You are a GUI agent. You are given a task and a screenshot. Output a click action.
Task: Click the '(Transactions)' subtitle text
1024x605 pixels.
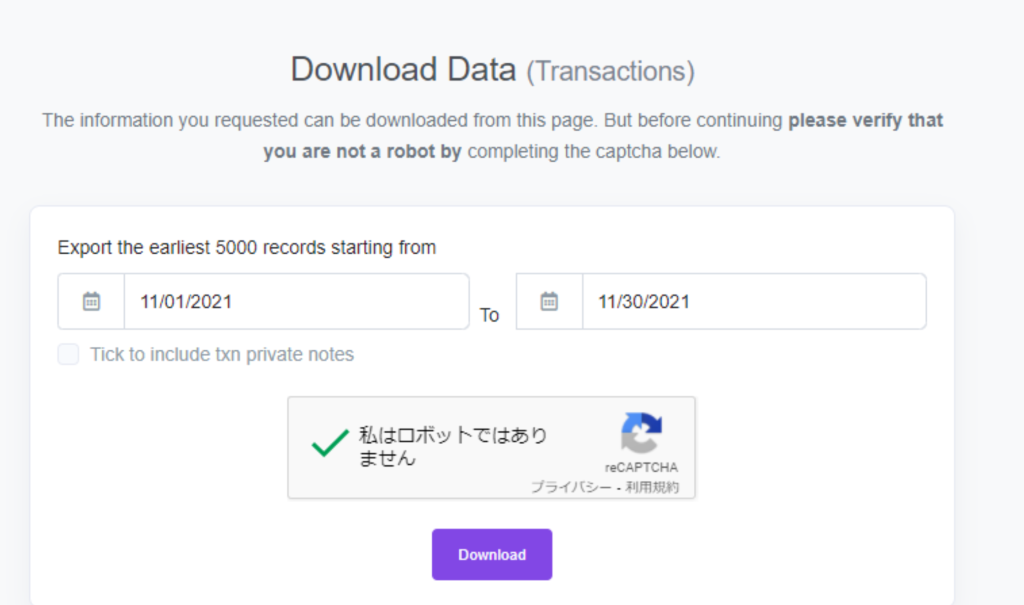611,71
